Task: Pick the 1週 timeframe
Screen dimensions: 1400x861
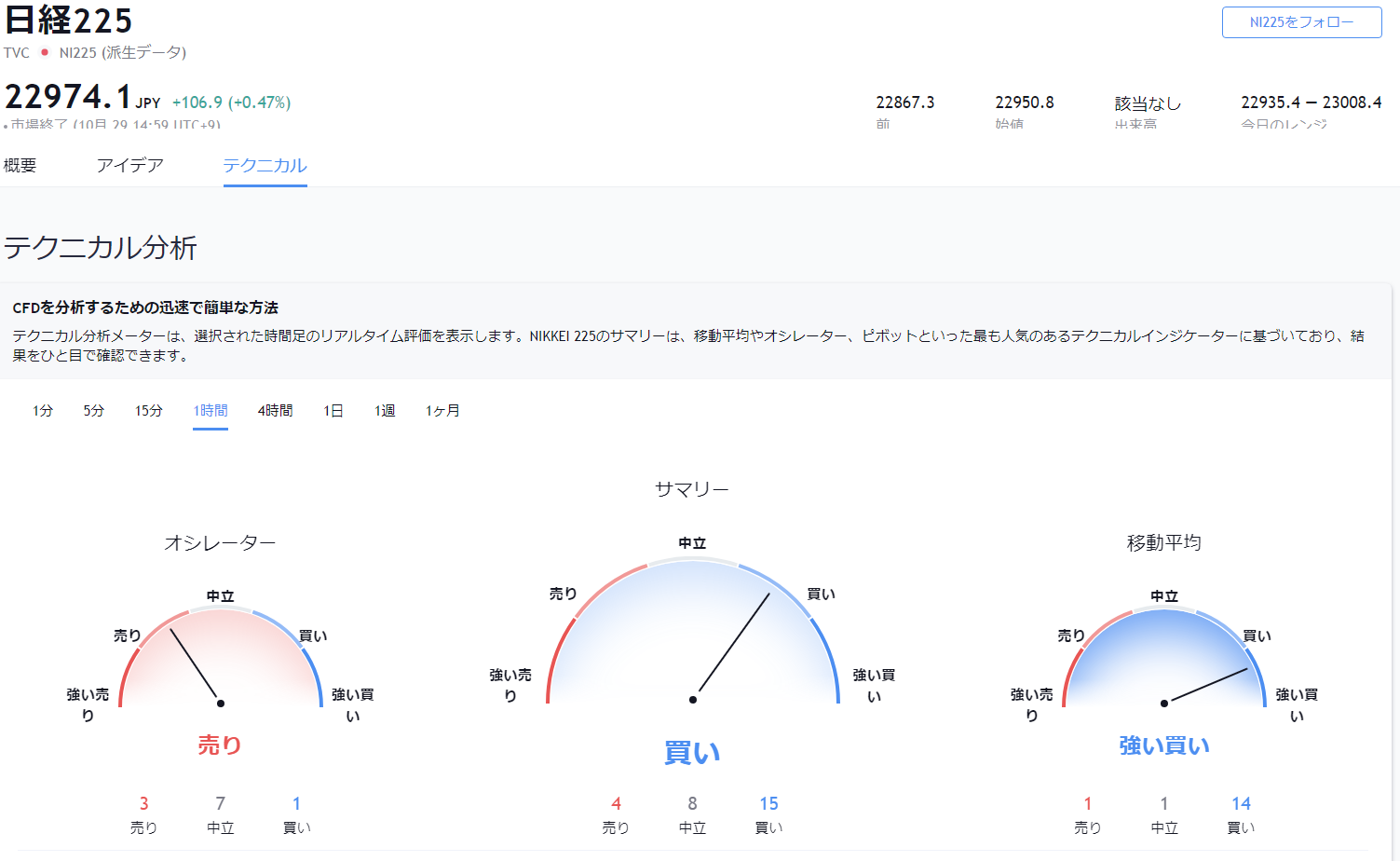Action: [x=385, y=410]
